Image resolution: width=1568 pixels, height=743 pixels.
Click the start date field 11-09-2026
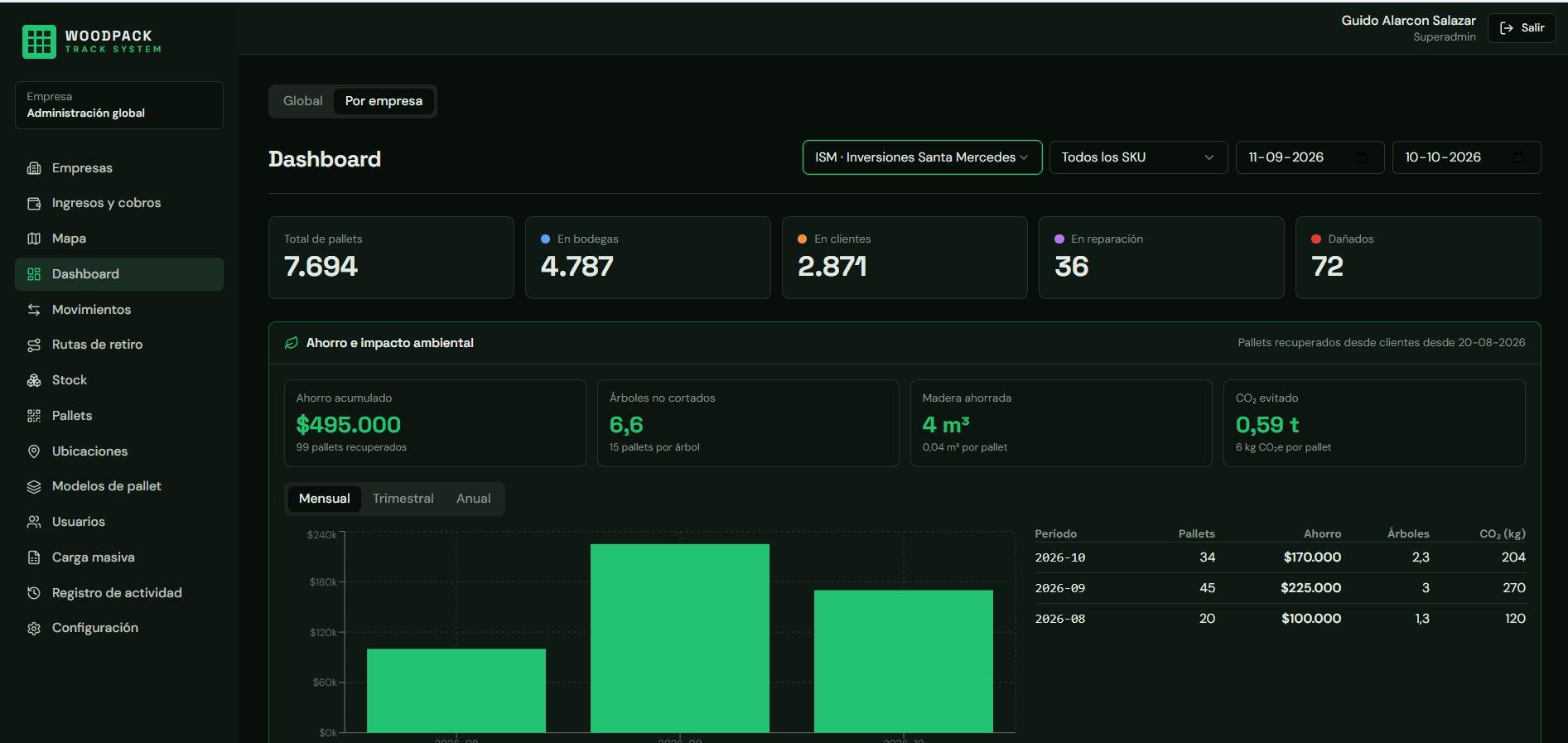coord(1310,157)
